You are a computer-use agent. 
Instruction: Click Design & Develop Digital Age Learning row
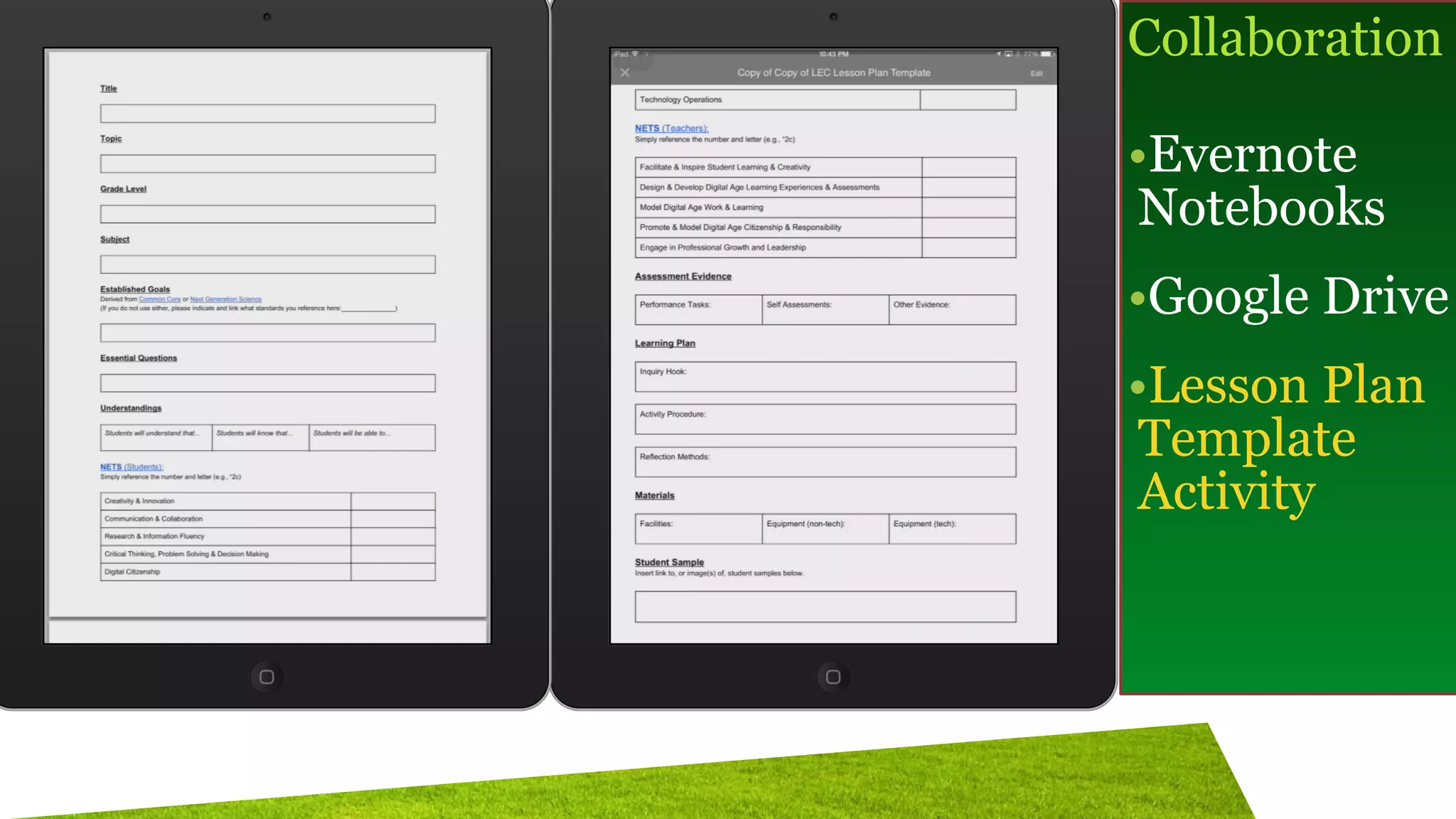click(825, 188)
